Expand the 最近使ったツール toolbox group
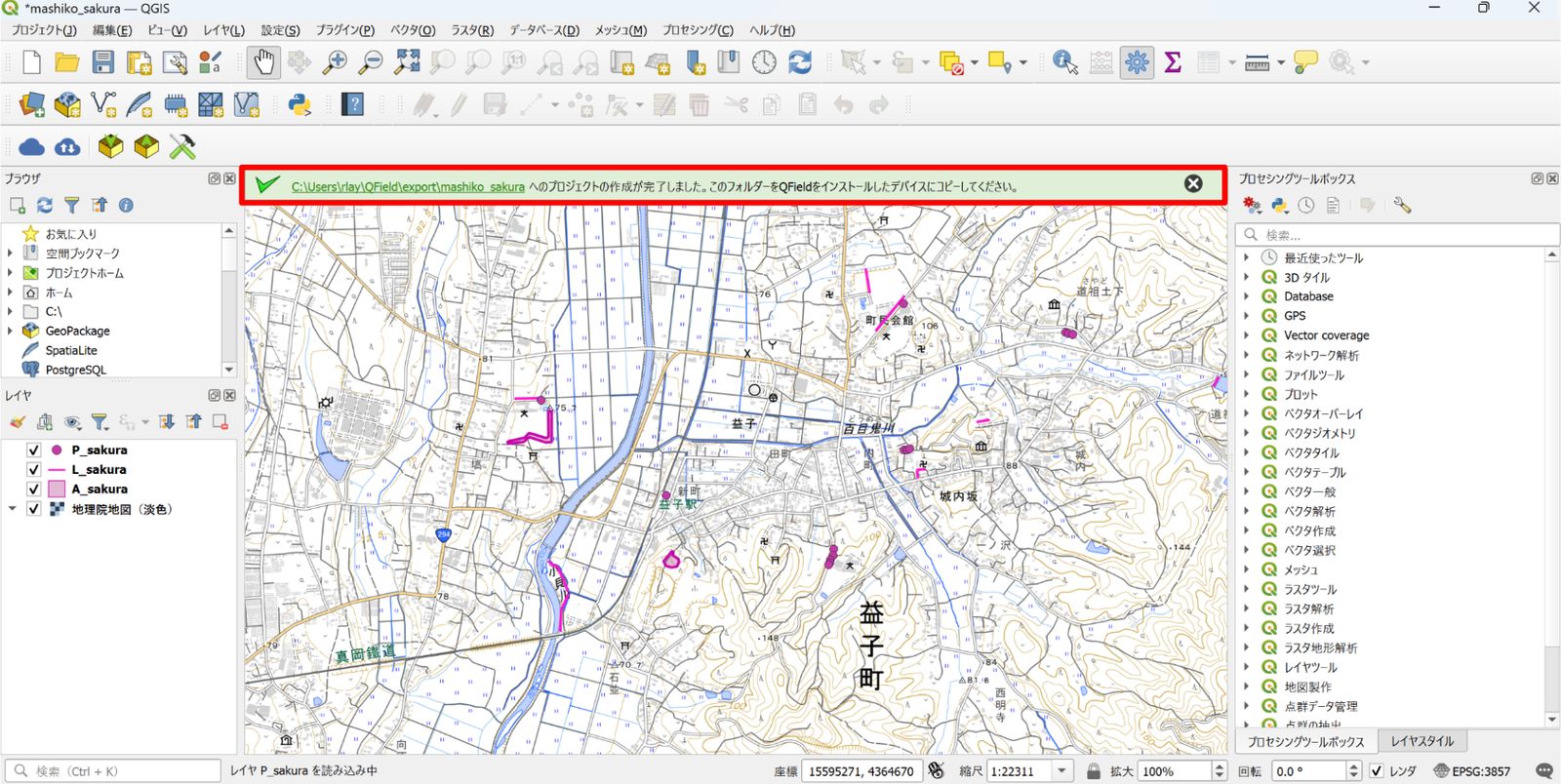Image resolution: width=1561 pixels, height=784 pixels. tap(1246, 257)
